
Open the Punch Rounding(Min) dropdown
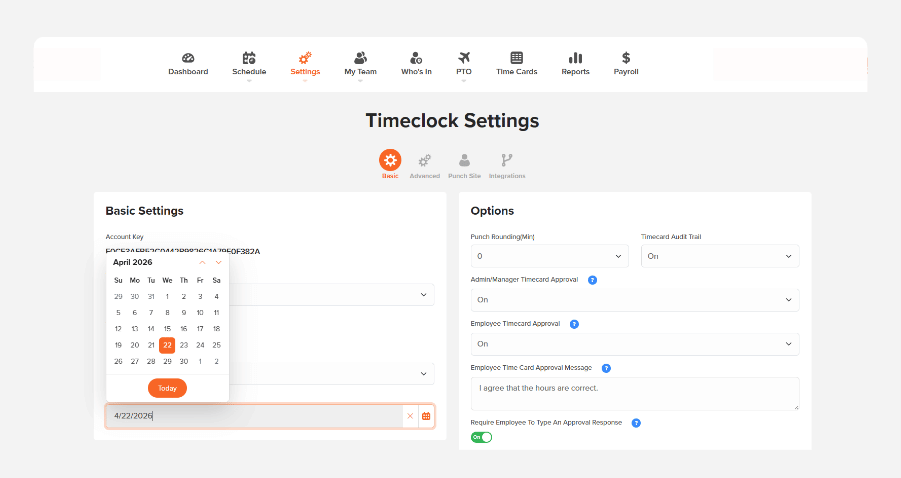click(x=549, y=256)
